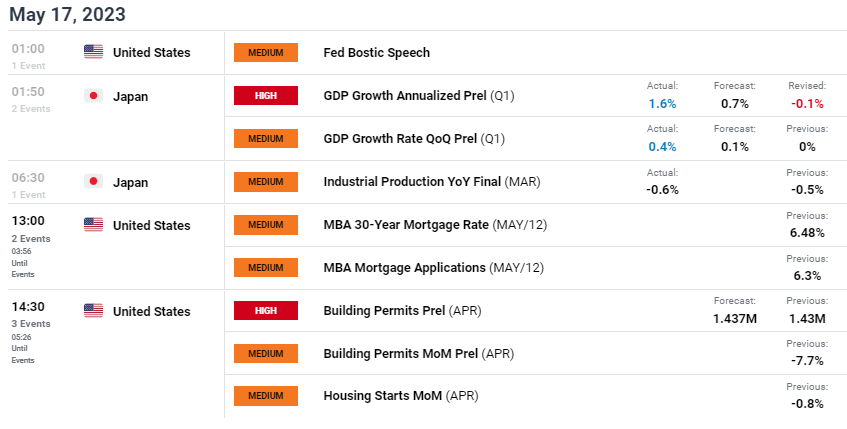Click the Japan flag in the 01:50 row
Screen dimensions: 847x429
pos(93,96)
